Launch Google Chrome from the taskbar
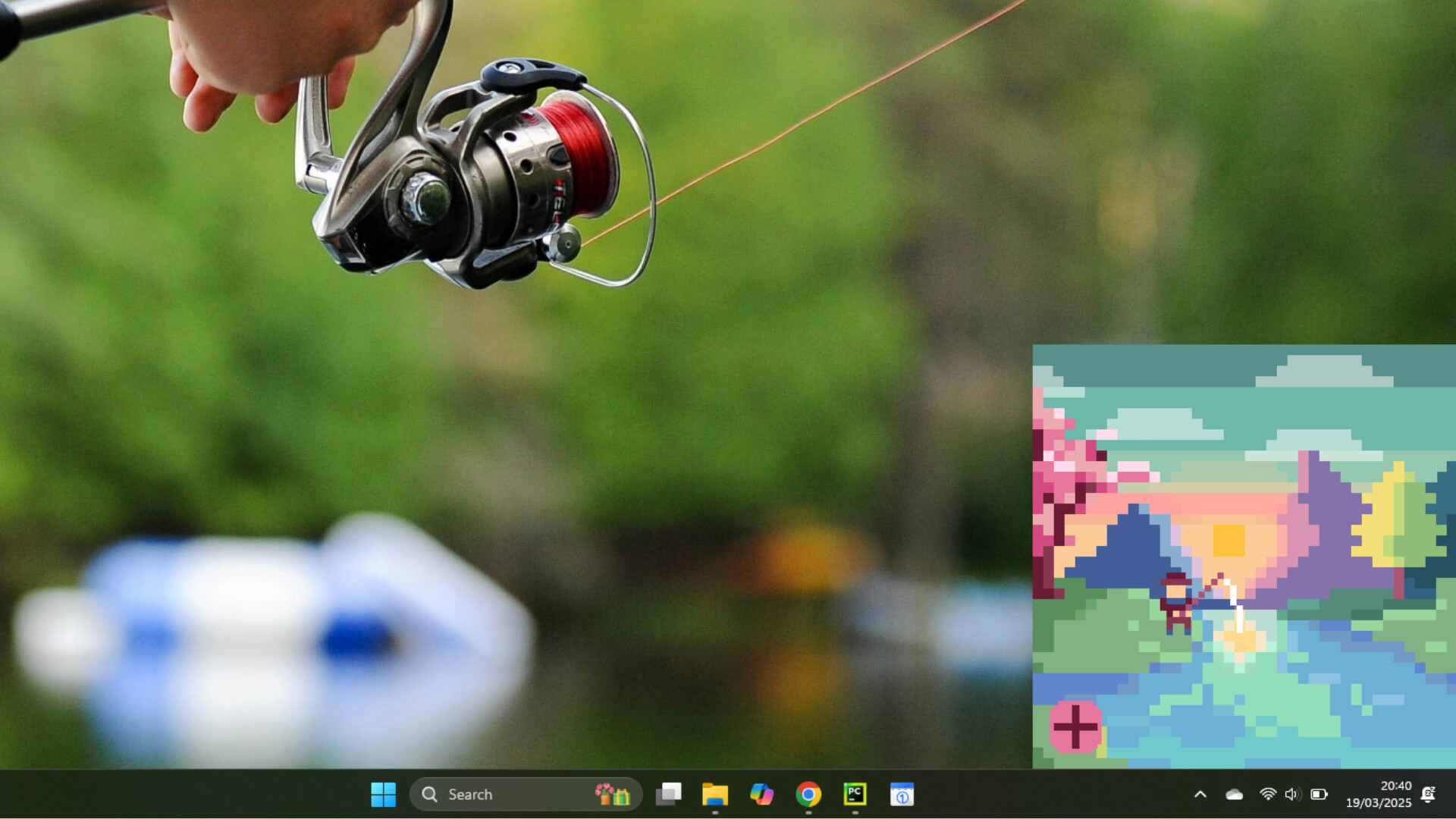 [x=808, y=794]
